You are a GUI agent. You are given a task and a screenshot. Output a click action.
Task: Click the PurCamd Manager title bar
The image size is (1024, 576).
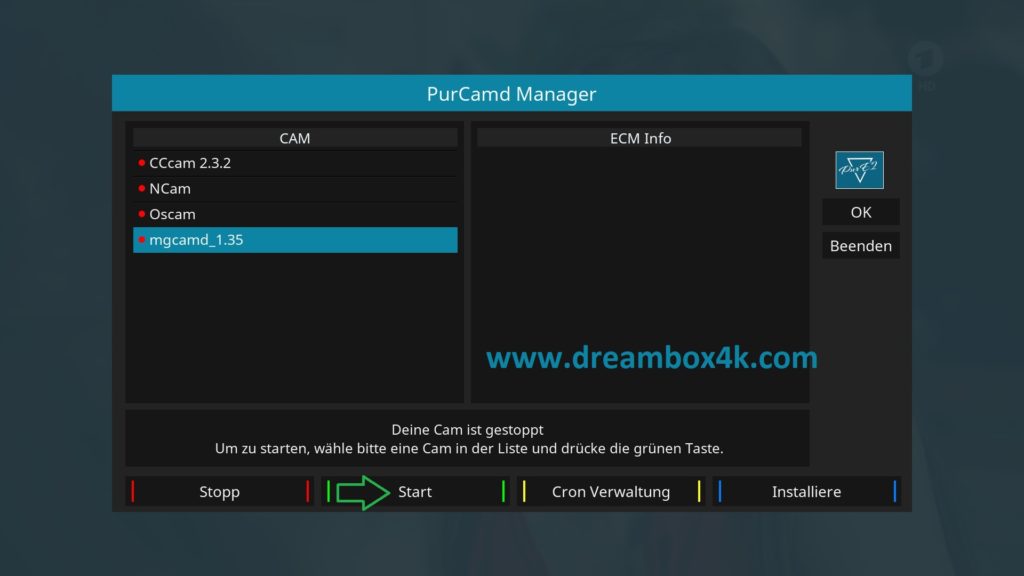(x=511, y=93)
